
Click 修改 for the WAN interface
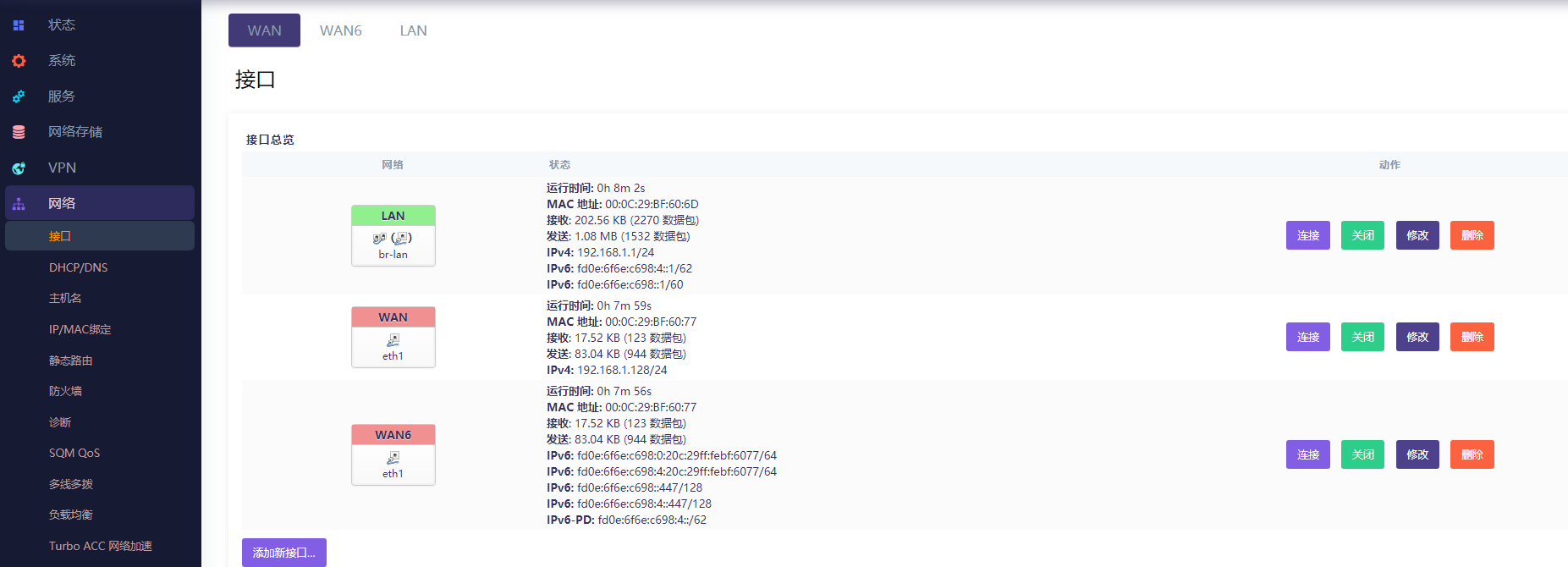tap(1417, 337)
